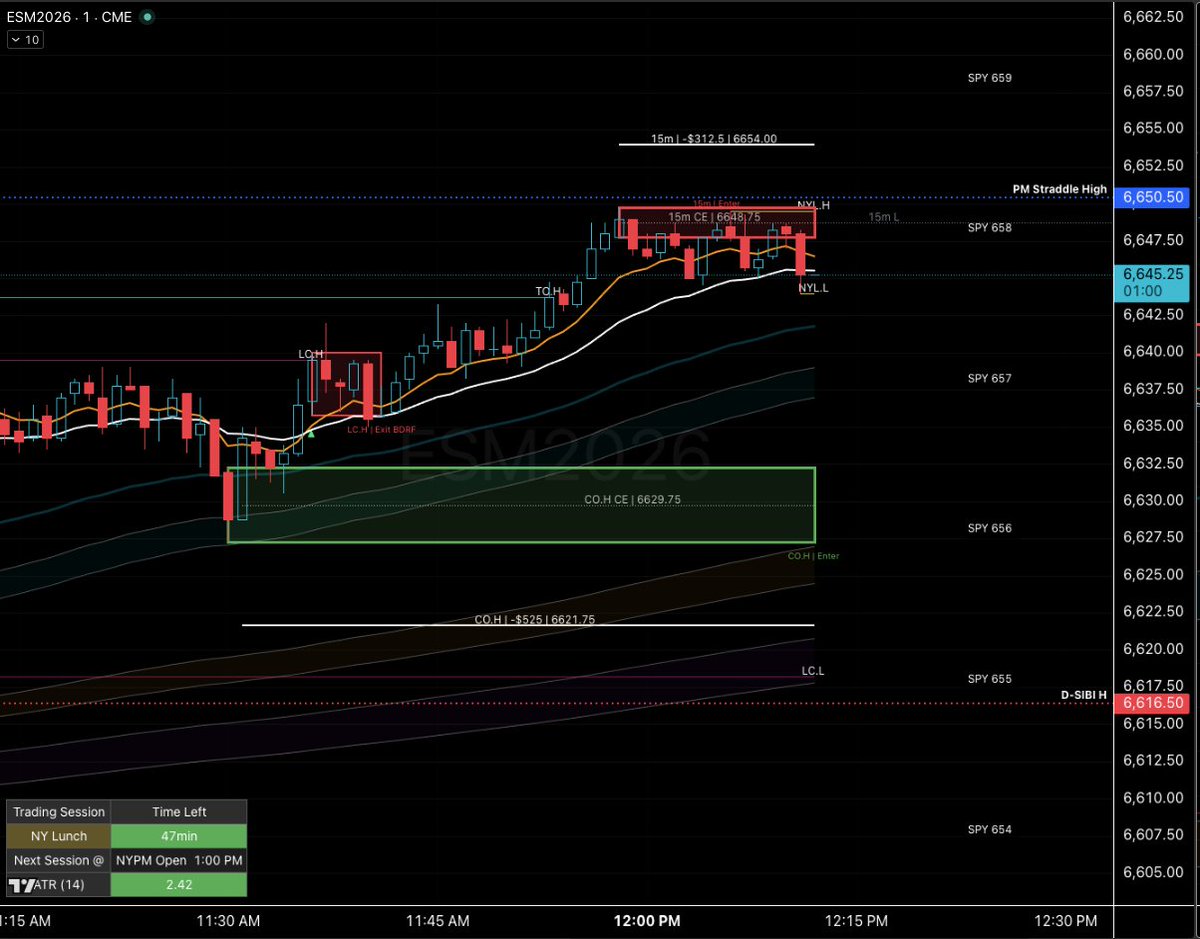The width and height of the screenshot is (1200, 939).
Task: Click the SPY 658 level label
Action: [x=990, y=228]
